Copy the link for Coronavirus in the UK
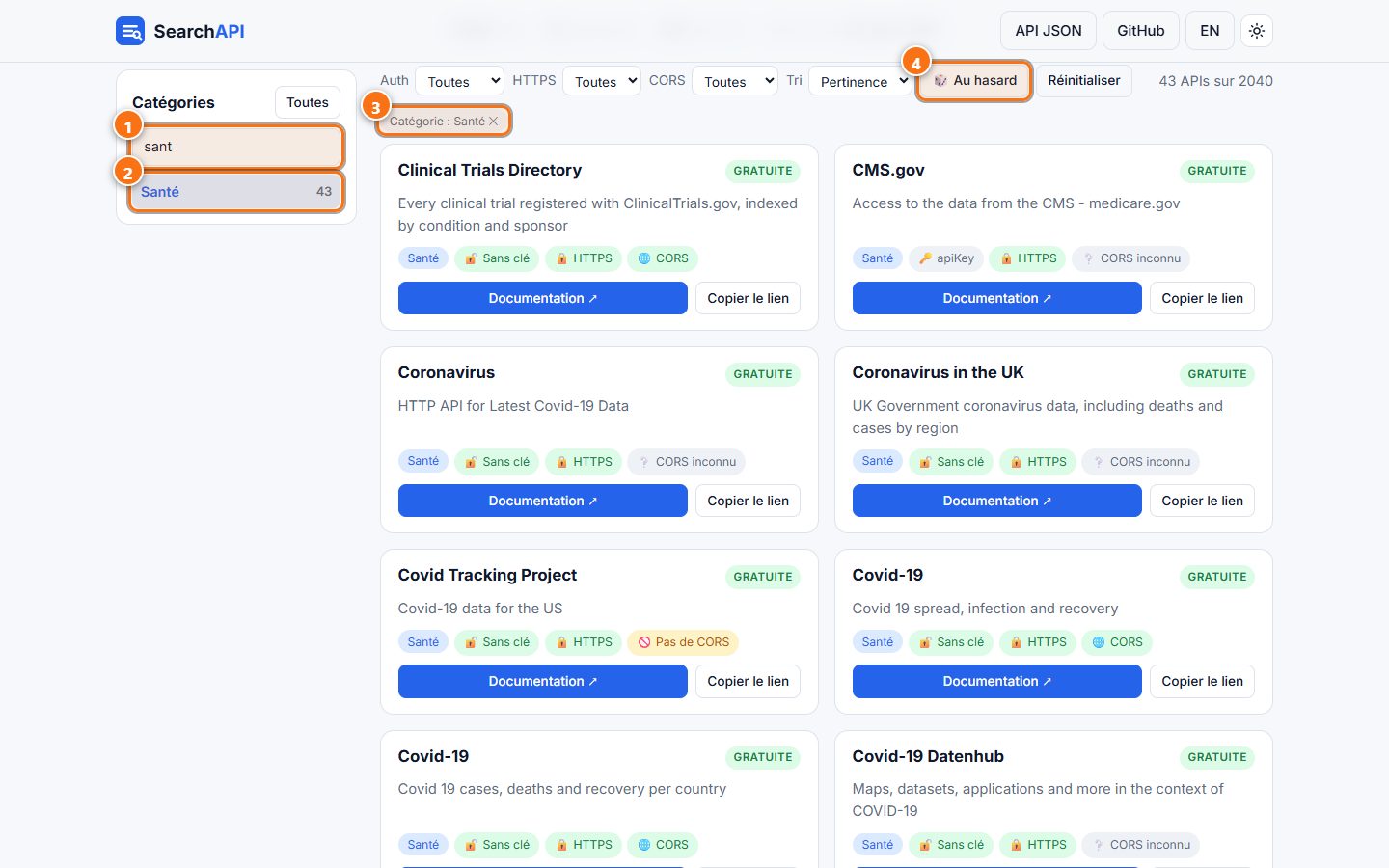This screenshot has width=1389, height=868. click(x=1202, y=501)
